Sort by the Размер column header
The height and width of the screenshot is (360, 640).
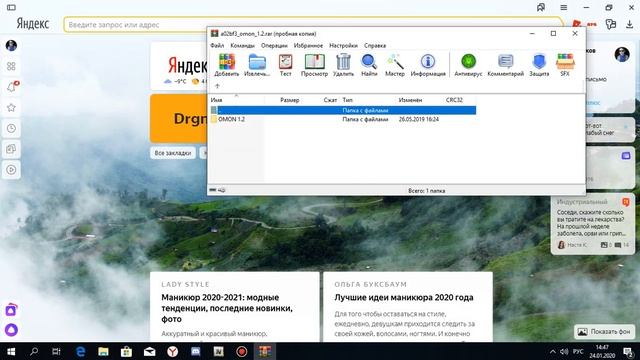[290, 100]
